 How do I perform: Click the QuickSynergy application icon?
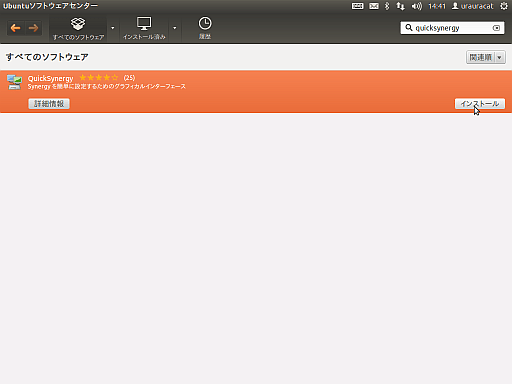point(14,82)
